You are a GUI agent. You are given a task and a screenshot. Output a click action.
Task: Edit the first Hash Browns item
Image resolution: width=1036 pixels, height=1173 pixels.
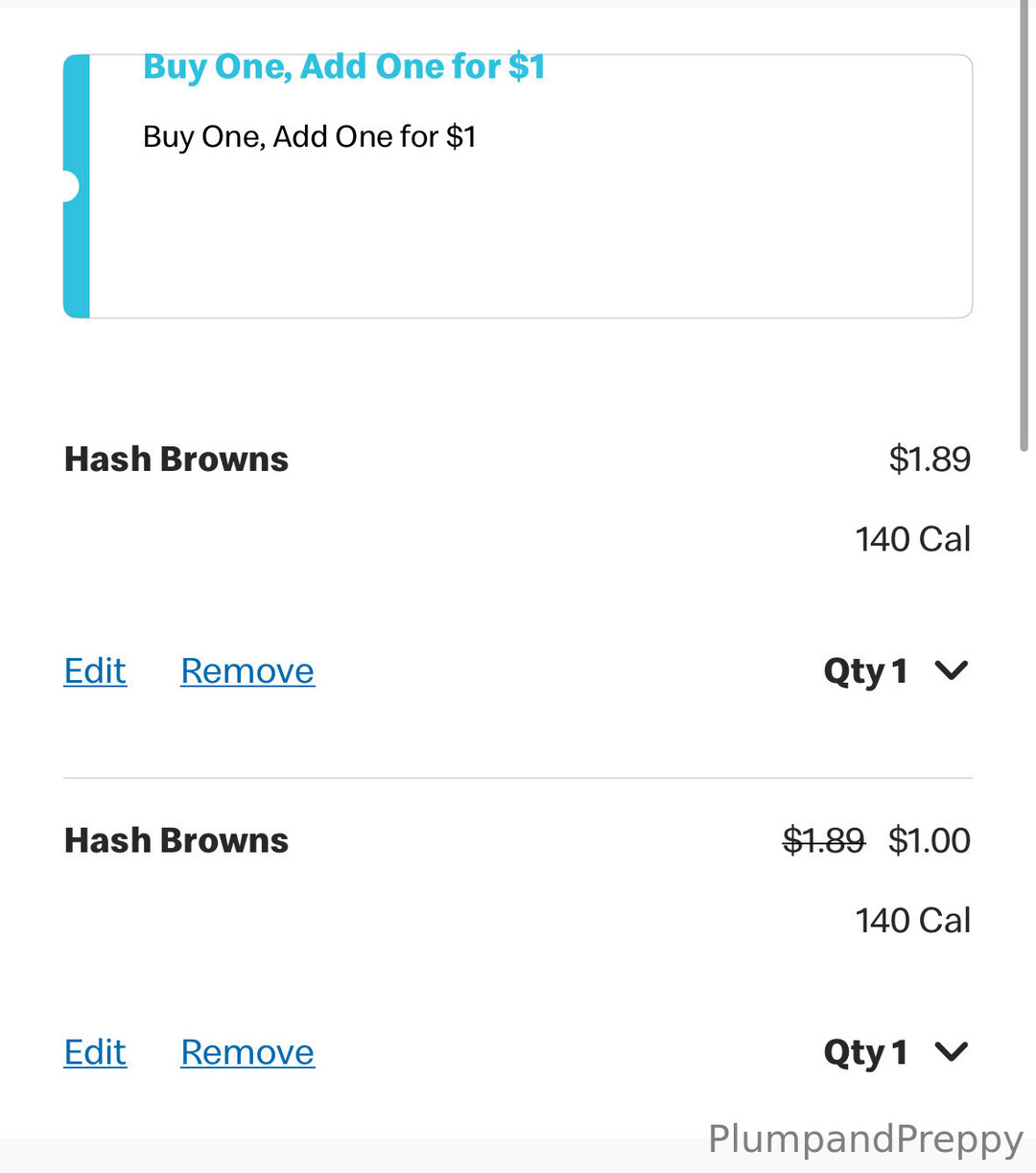point(95,671)
